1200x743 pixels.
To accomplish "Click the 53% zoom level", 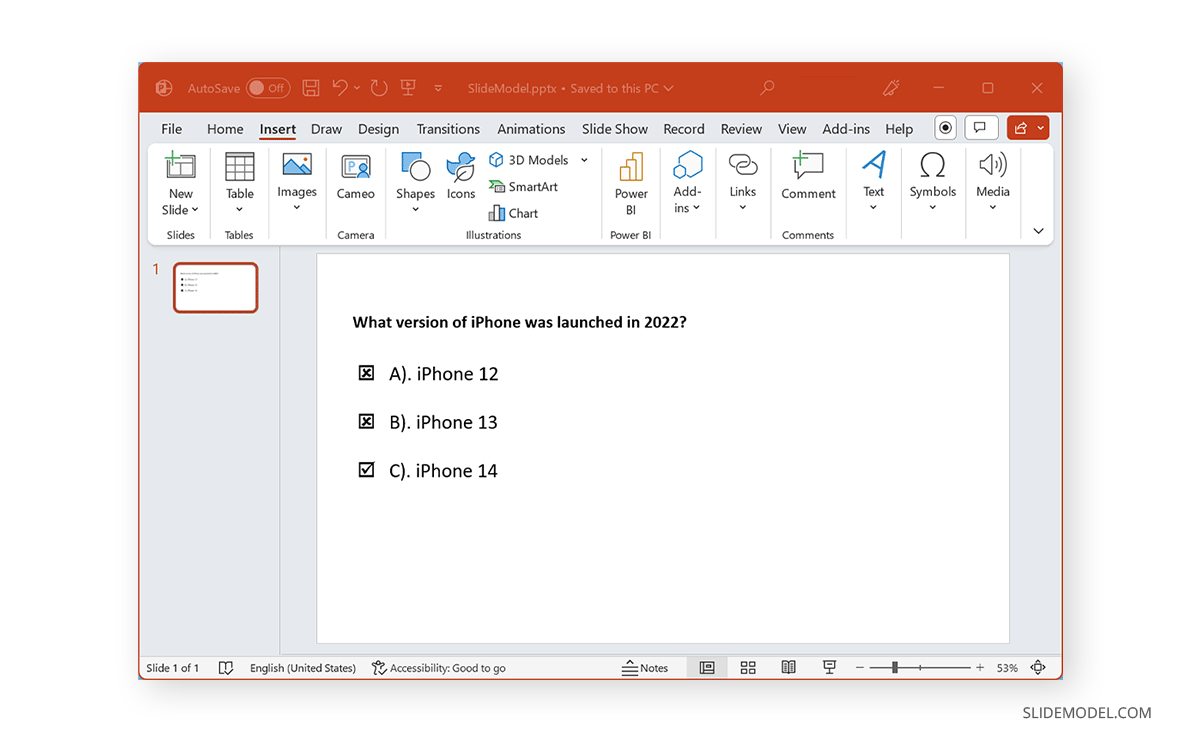I will point(1007,668).
